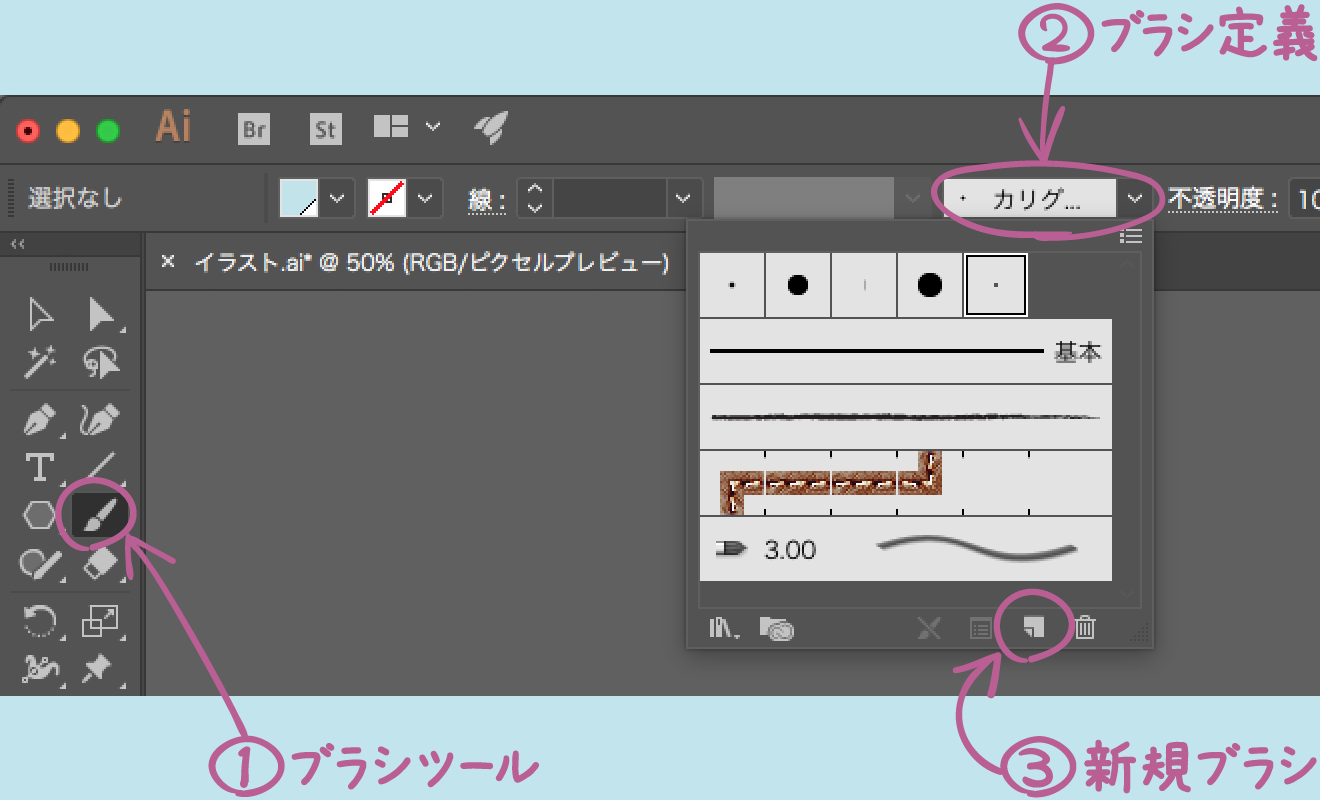Select the Paintbrush tool
Viewport: 1320px width, 800px height.
point(101,516)
